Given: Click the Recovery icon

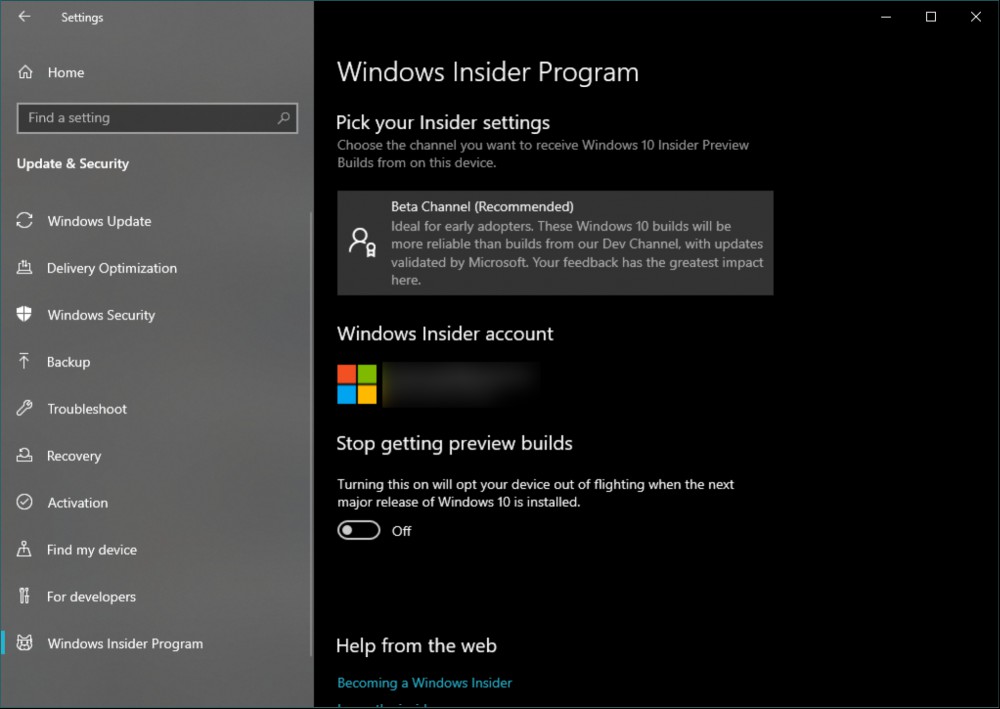Looking at the screenshot, I should tap(24, 455).
